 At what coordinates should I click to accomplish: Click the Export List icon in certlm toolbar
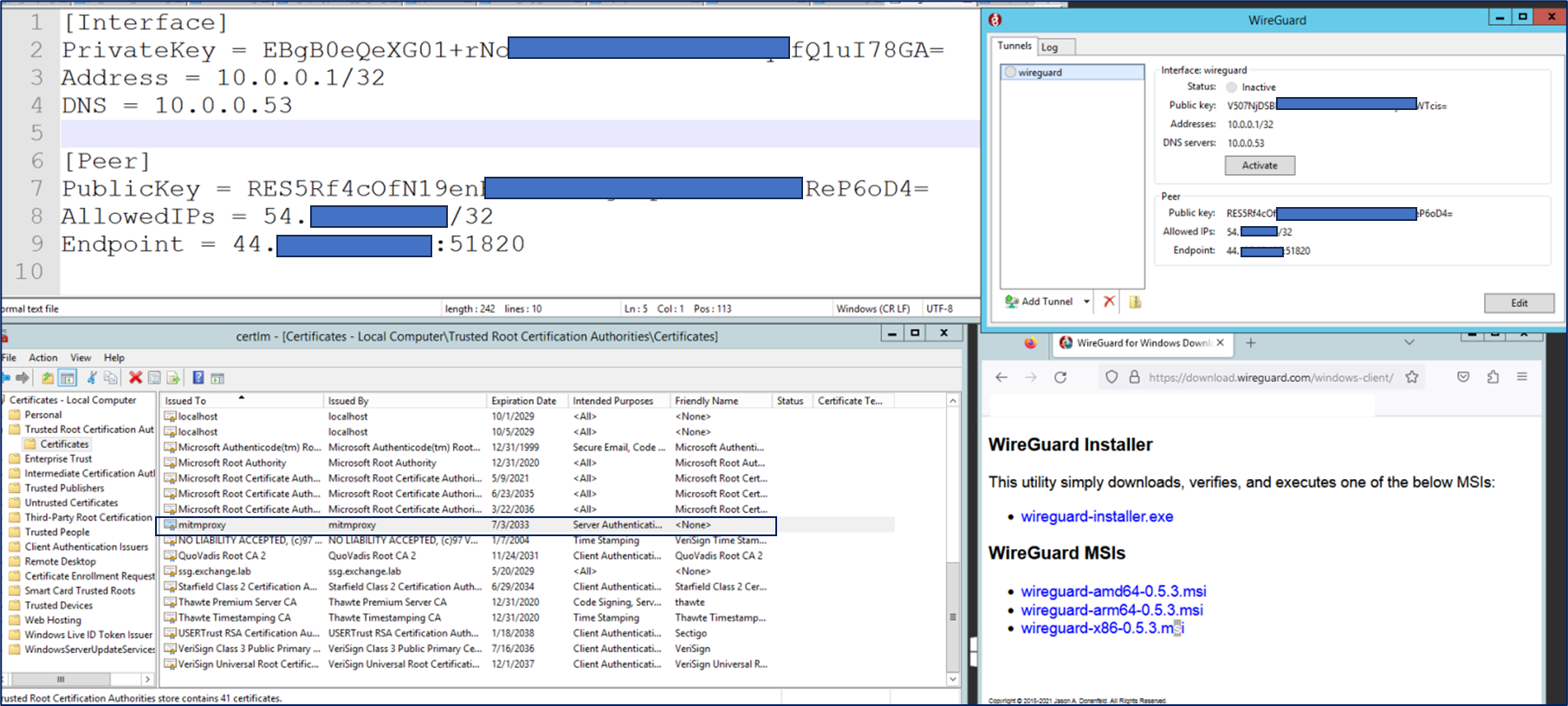tap(173, 378)
